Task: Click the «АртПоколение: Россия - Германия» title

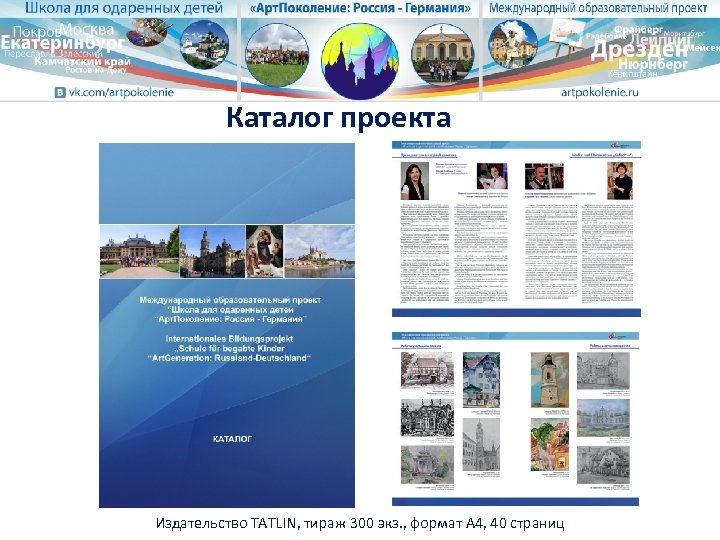Action: tap(360, 8)
